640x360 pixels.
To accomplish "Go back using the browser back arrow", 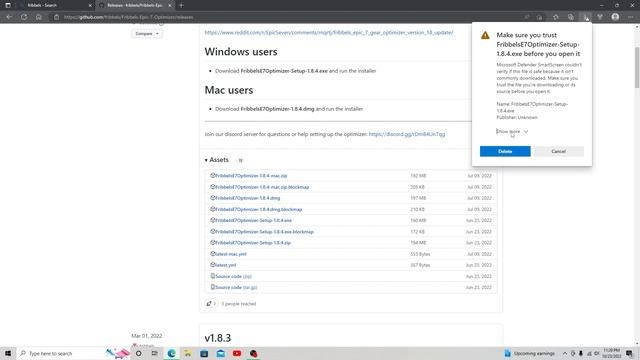I will (x=9, y=17).
